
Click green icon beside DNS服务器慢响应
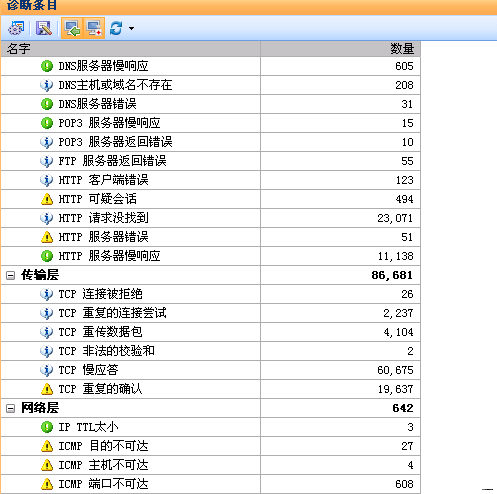47,66
